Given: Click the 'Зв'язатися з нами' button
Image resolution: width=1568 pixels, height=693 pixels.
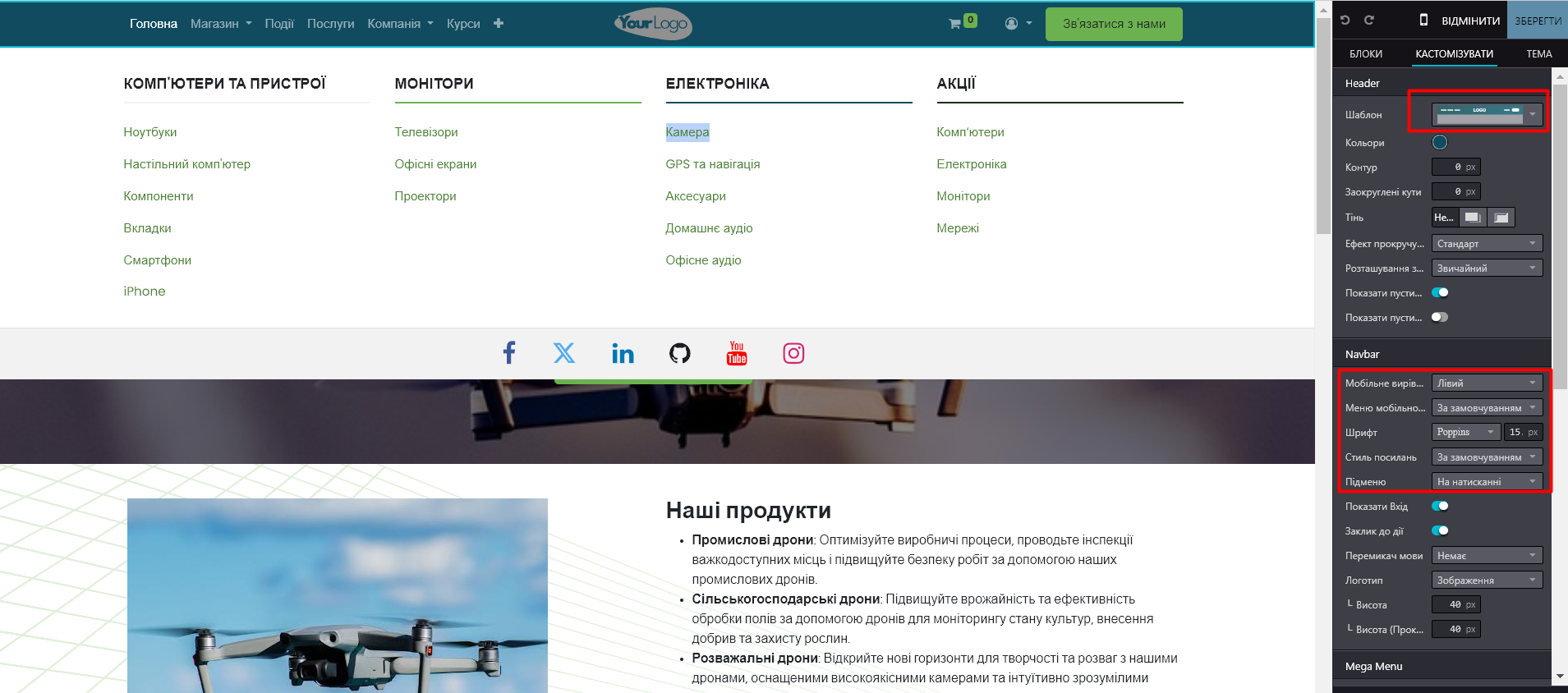Looking at the screenshot, I should tap(1113, 24).
